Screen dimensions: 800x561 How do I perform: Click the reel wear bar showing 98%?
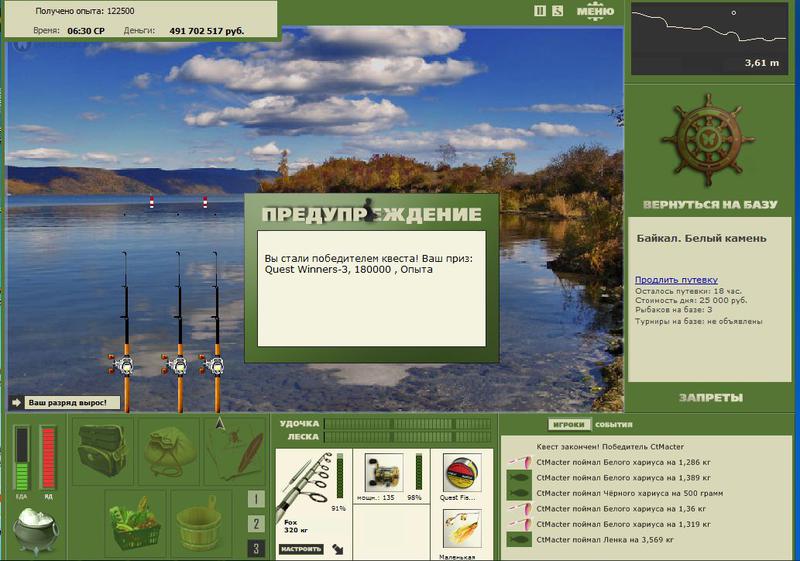coord(419,472)
